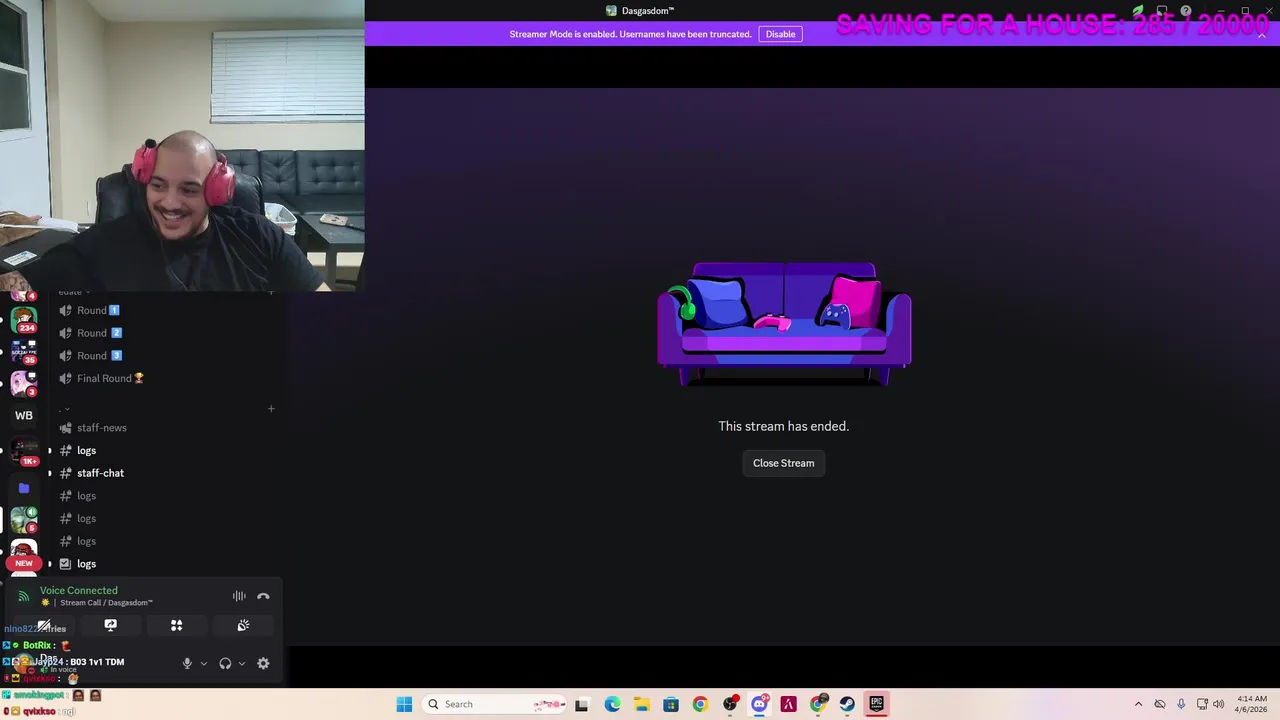Disable Streamer Mode from the banner
Screen dimensions: 1280x720
[780, 34]
